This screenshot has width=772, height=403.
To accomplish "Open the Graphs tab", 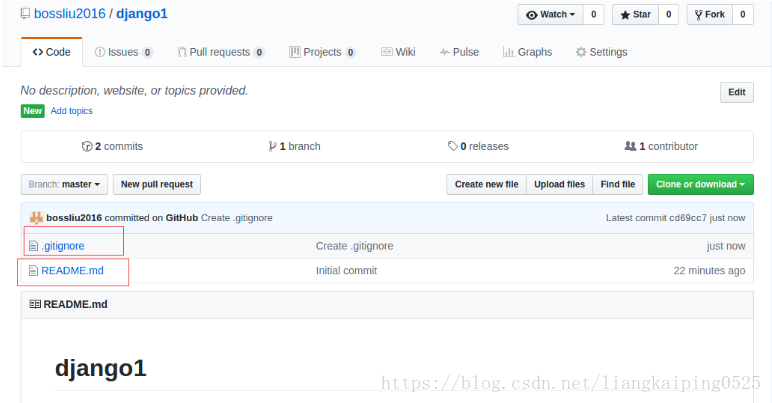I will 527,52.
